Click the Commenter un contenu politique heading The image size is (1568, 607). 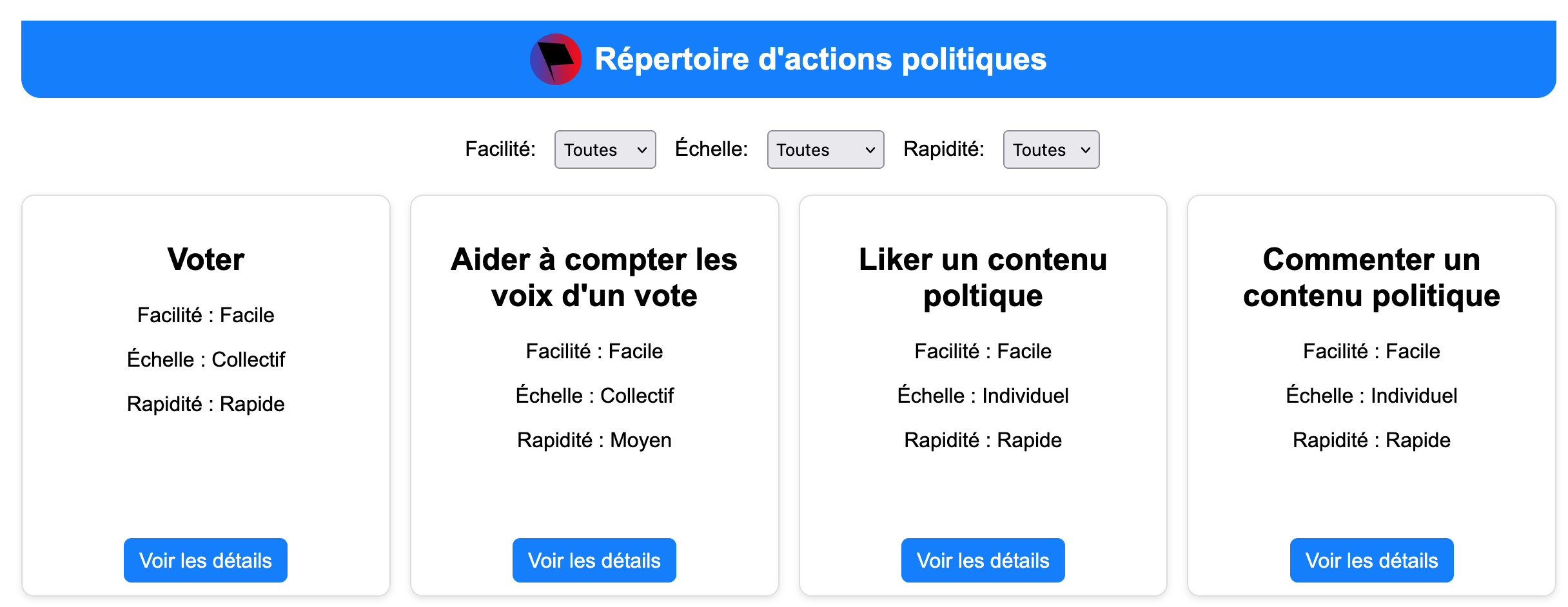pyautogui.click(x=1371, y=278)
